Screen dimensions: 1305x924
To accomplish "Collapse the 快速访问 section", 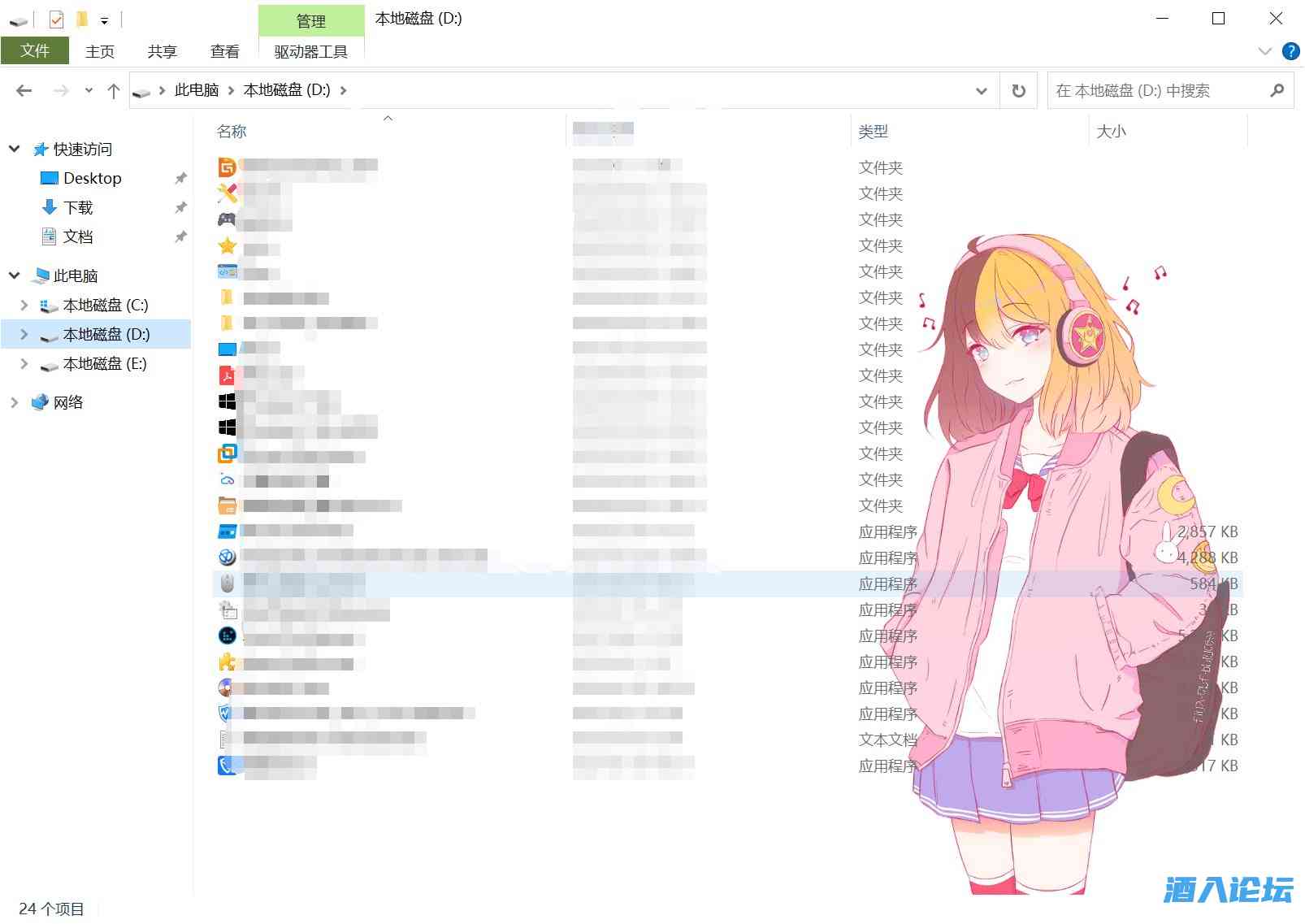I will 14,149.
